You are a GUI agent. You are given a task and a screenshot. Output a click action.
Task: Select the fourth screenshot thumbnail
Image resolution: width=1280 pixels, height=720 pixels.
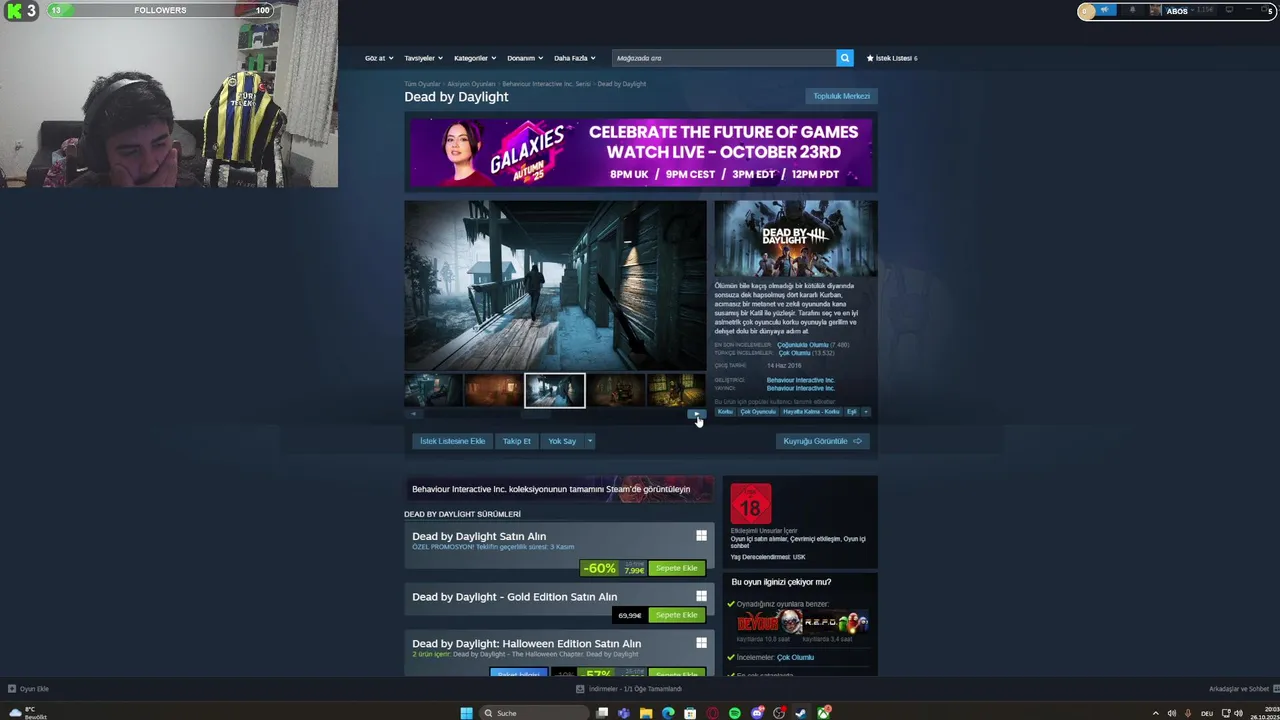click(x=615, y=390)
